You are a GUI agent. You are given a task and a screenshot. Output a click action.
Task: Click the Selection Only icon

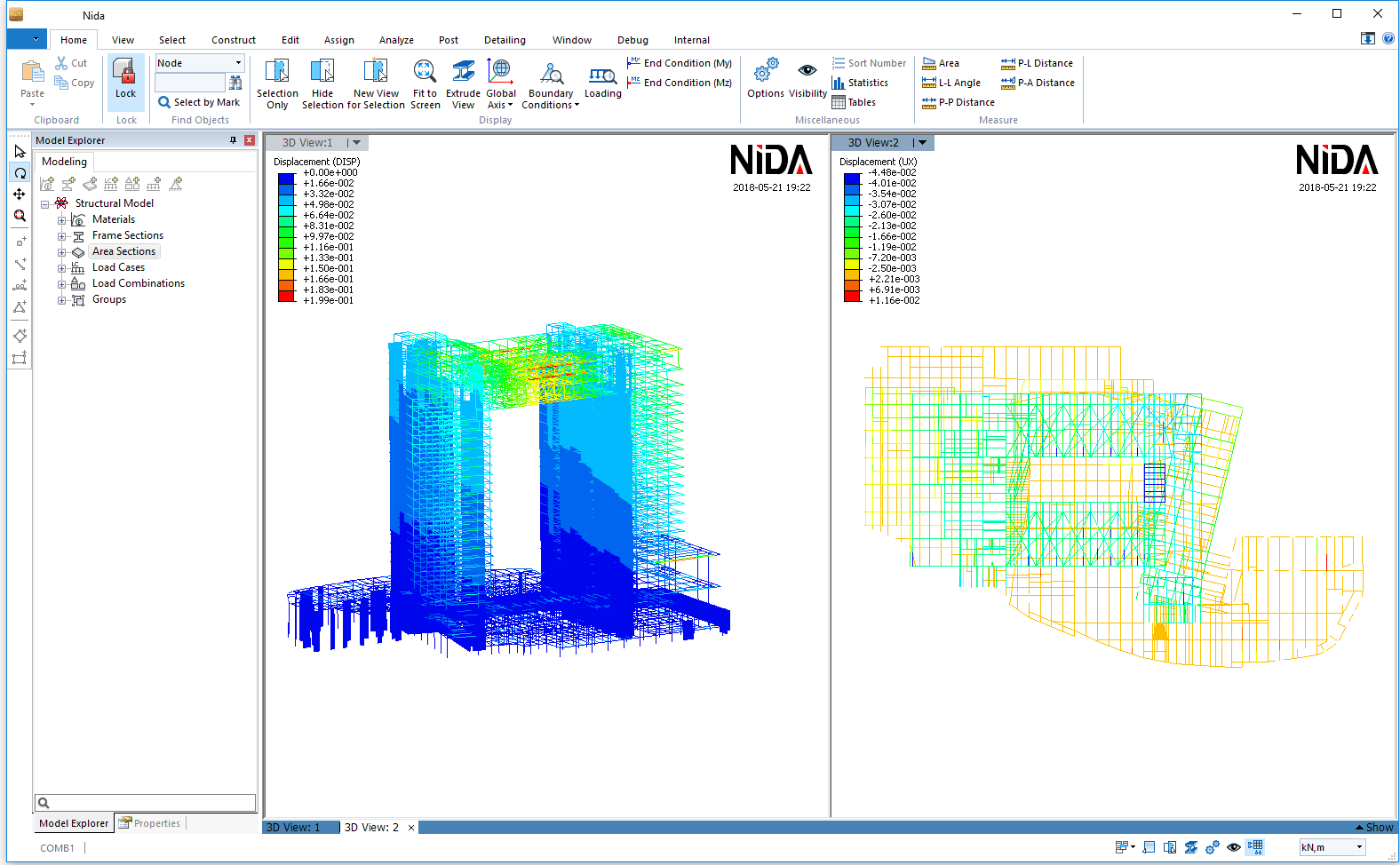[x=277, y=84]
